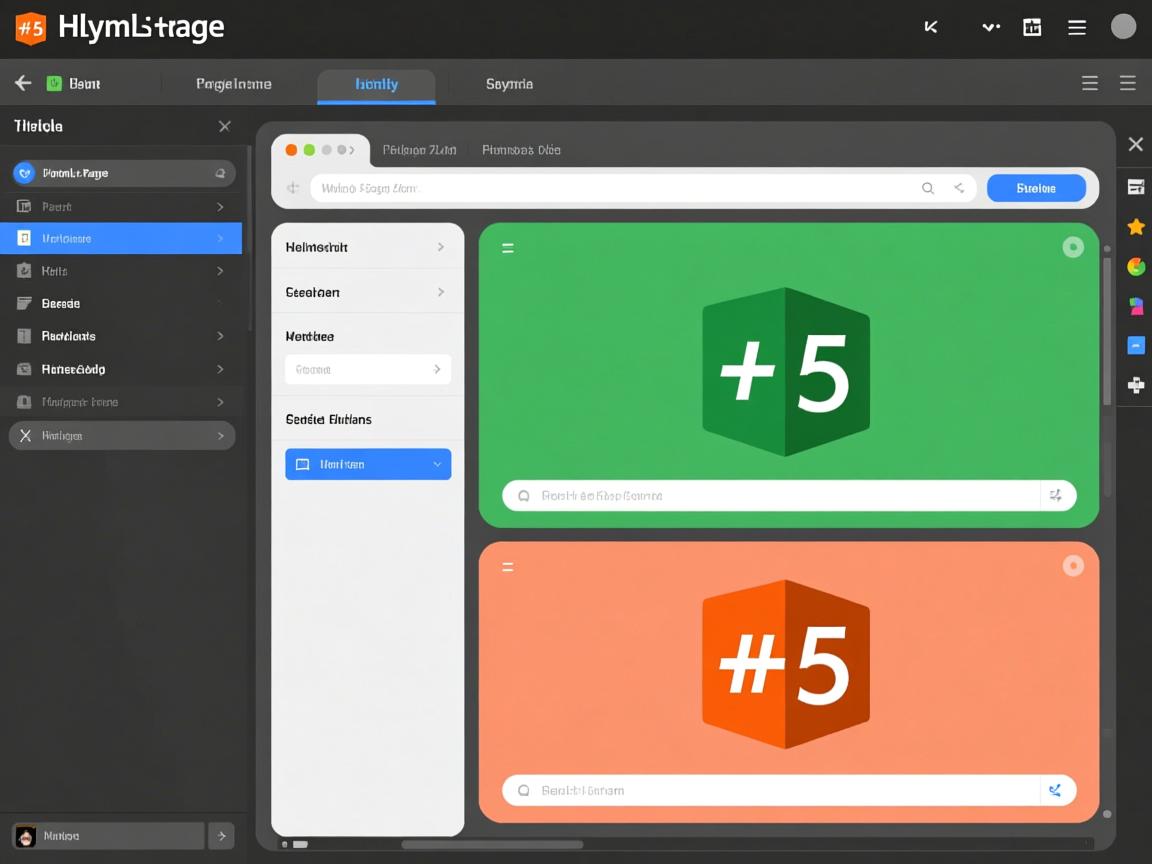Click the yellow star icon in right sidebar
Viewport: 1152px width, 864px height.
(x=1136, y=227)
